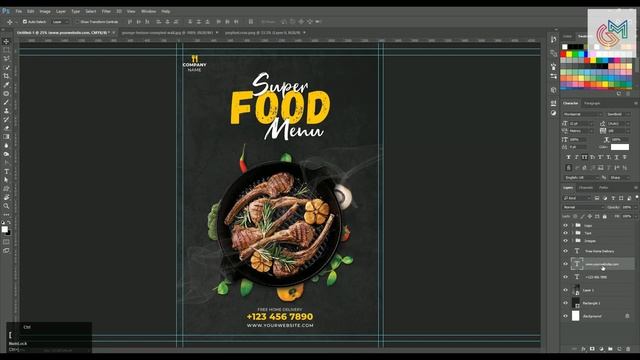Open the History panel icon in dock
Image resolution: width=640 pixels, height=360 pixels.
(x=553, y=39)
